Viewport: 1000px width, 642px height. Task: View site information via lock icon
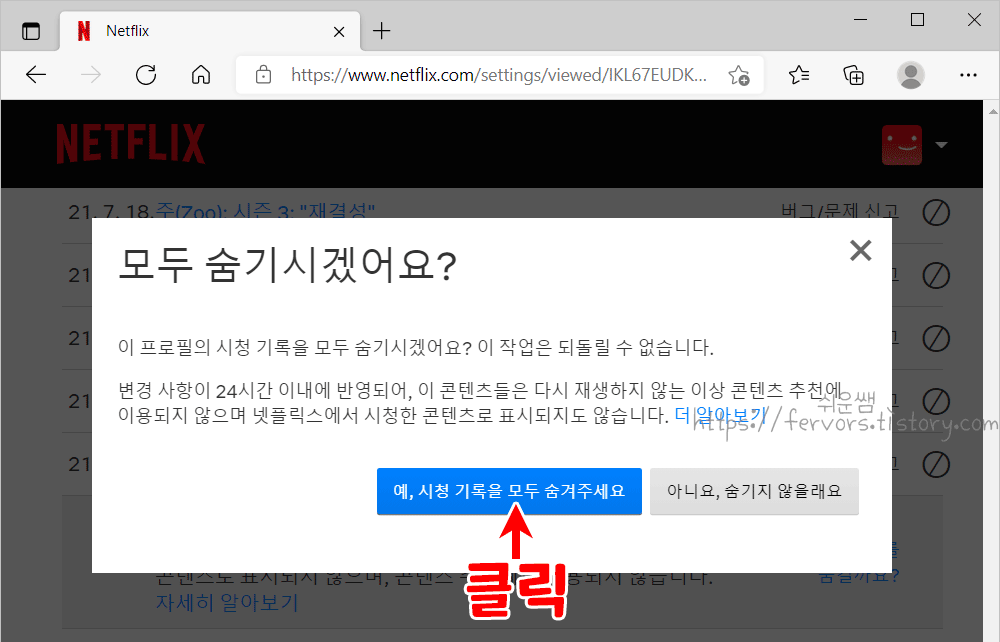click(x=263, y=75)
